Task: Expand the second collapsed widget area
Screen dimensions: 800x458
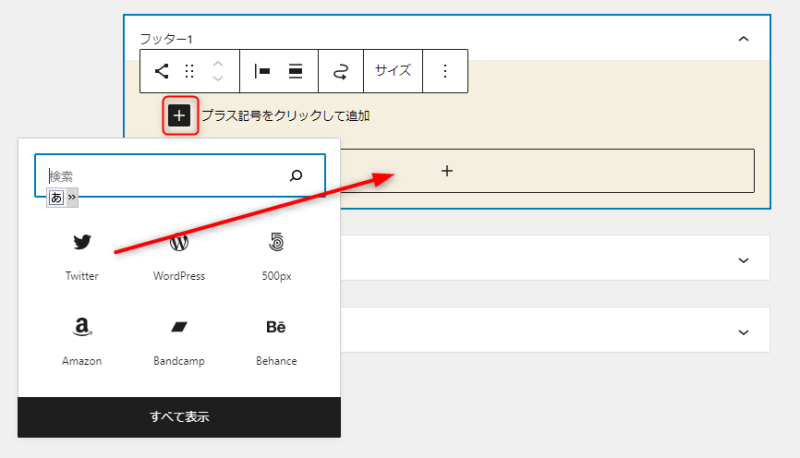Action: point(743,260)
